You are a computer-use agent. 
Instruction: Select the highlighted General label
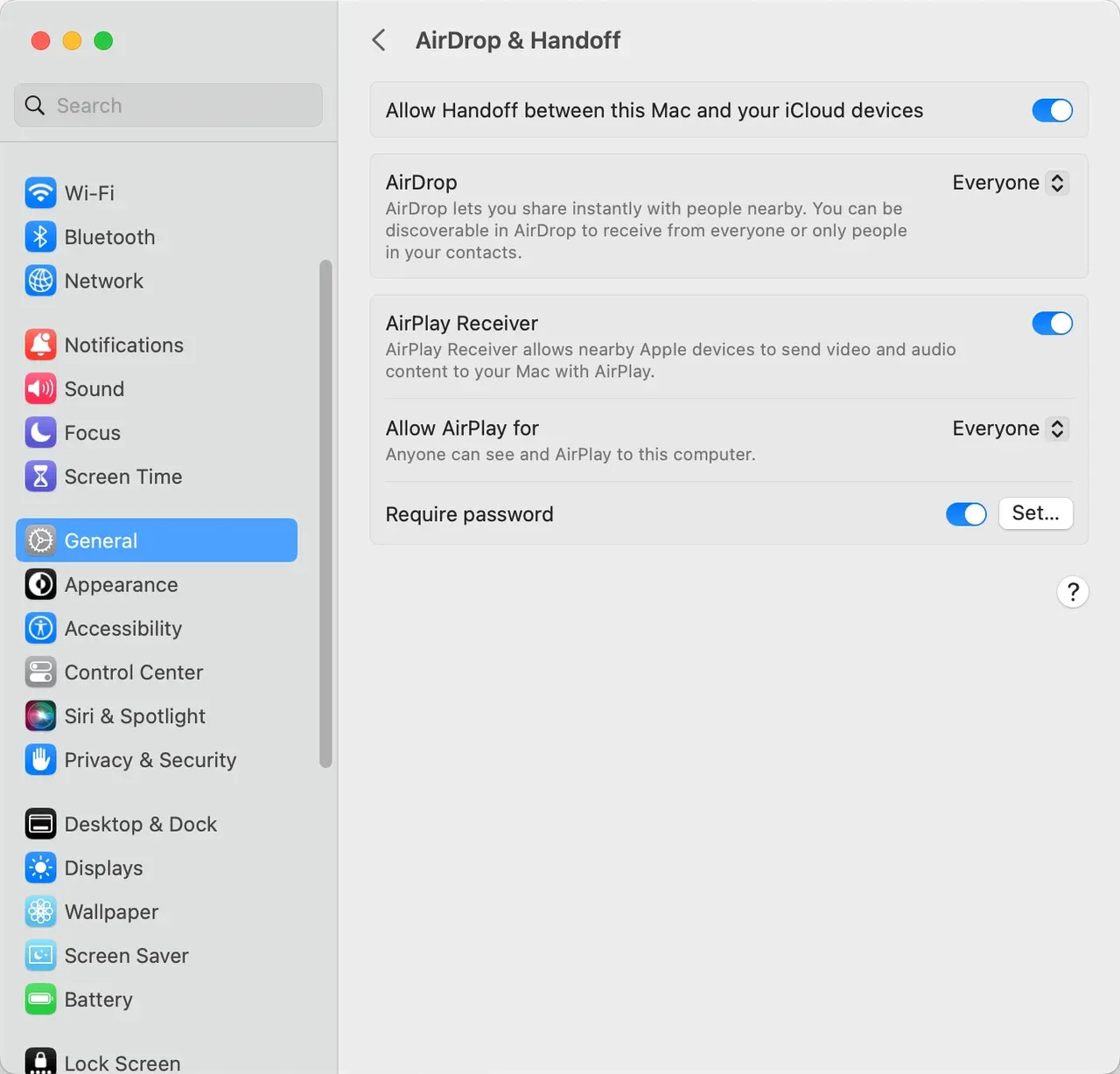tap(101, 540)
